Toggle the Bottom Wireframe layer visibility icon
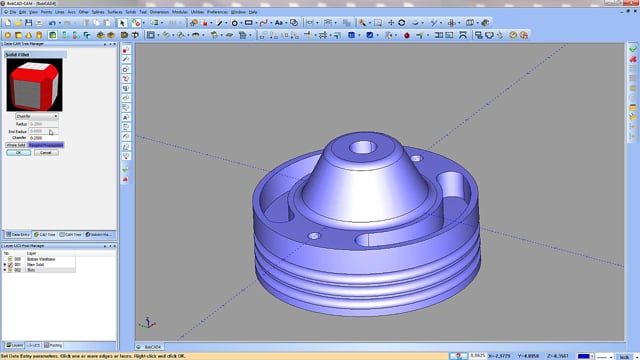The image size is (640, 360). coord(10,259)
